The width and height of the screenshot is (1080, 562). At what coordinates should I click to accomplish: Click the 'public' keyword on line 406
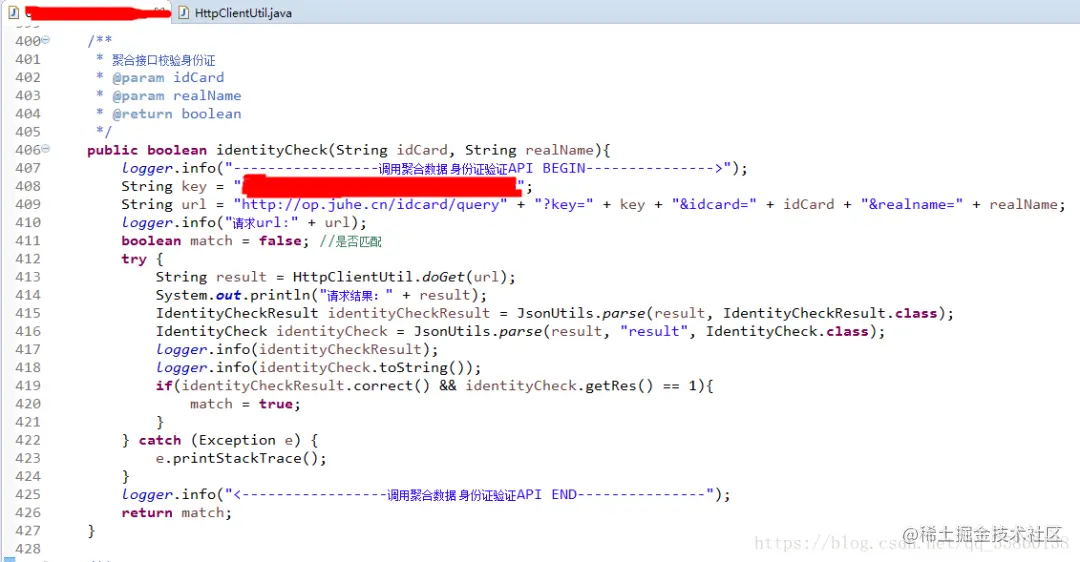112,150
